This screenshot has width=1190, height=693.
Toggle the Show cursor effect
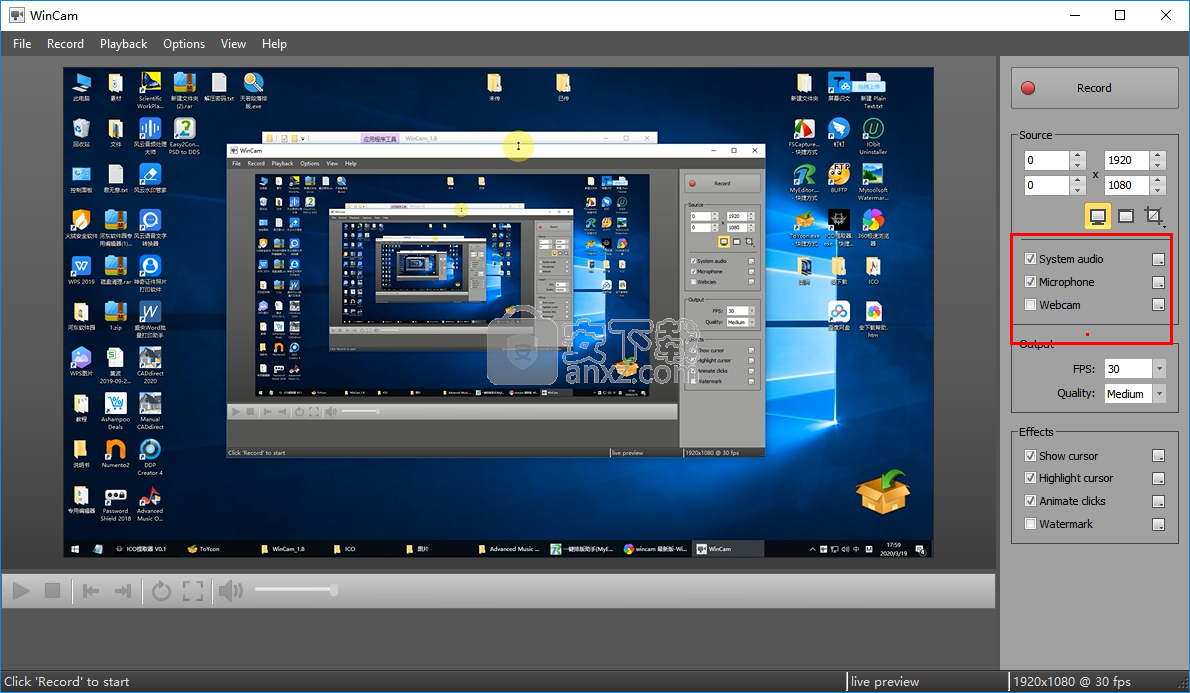tap(1030, 455)
